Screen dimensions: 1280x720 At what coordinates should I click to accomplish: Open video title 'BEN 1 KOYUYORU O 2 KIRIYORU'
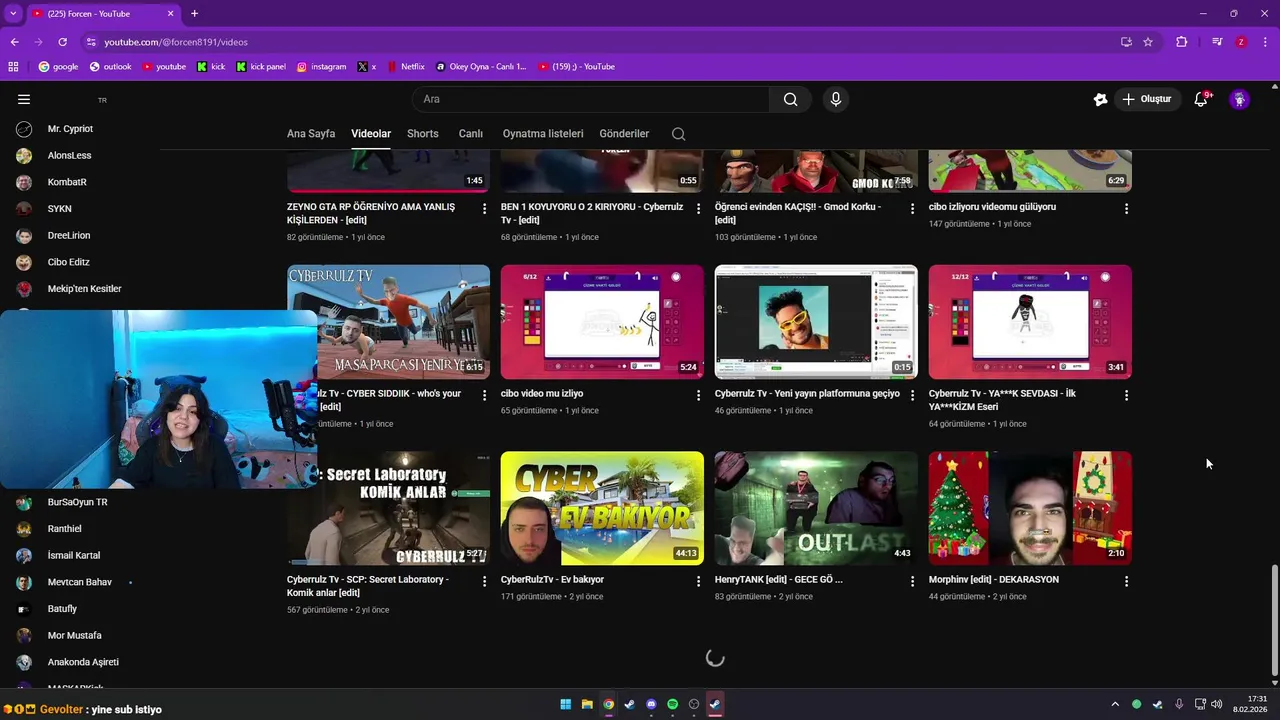click(x=592, y=213)
